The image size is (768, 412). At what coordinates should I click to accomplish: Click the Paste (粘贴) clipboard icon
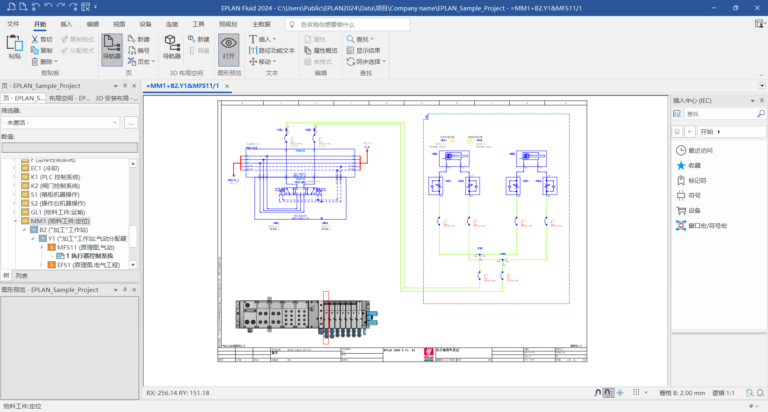click(14, 43)
